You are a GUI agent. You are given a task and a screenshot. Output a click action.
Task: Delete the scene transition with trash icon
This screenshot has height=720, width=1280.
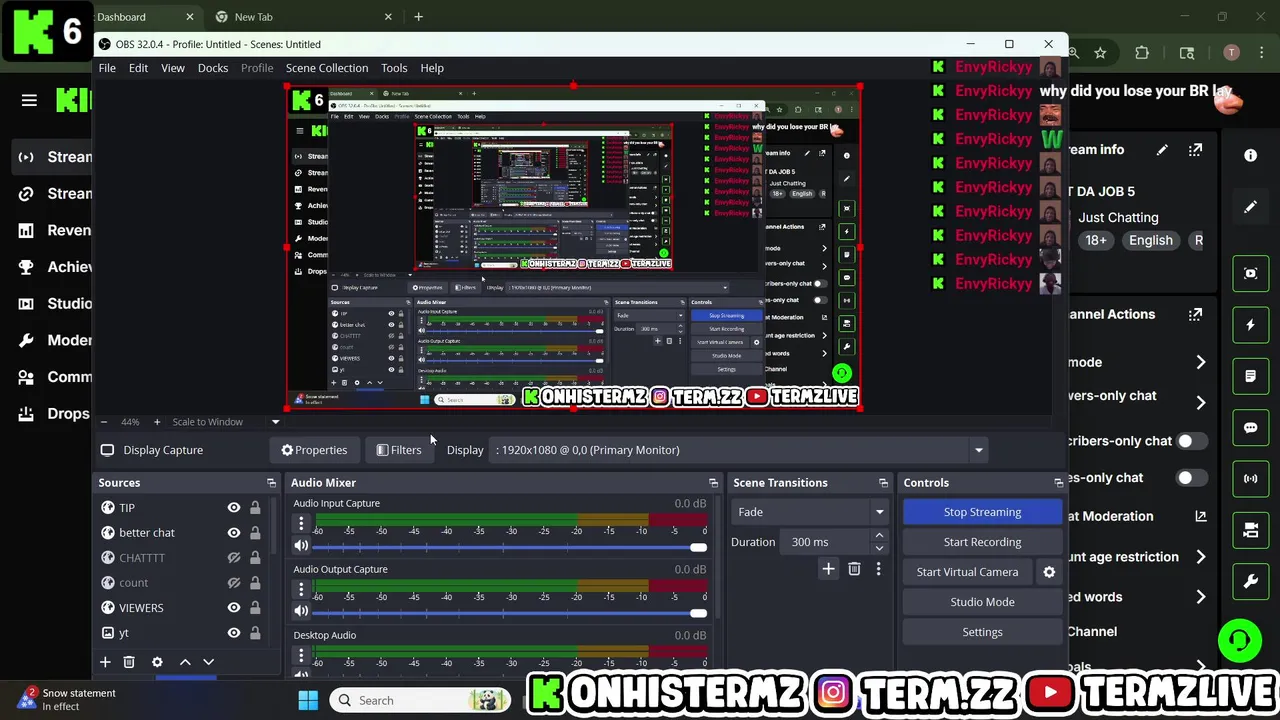pos(854,569)
